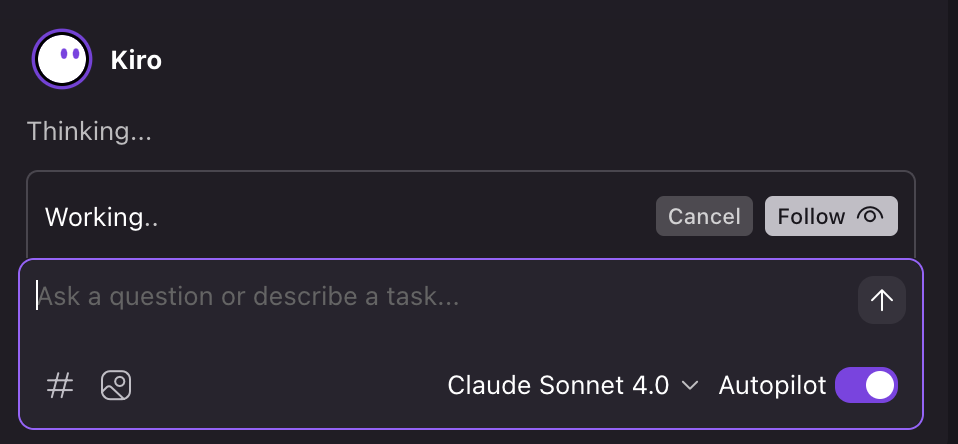Click the Kiro ghost avatar icon
The width and height of the screenshot is (958, 444).
coord(62,59)
